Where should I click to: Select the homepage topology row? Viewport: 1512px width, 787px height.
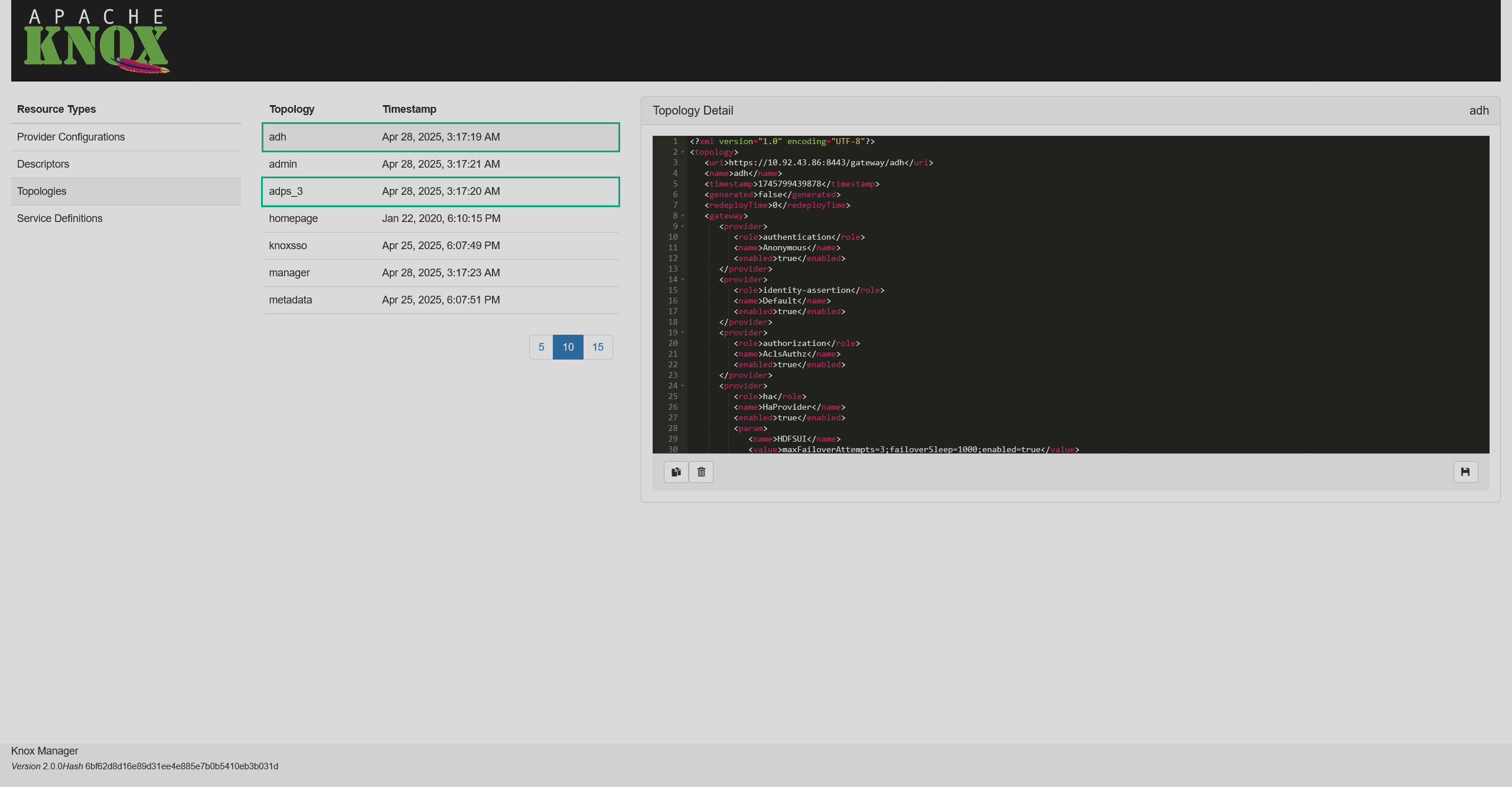pyautogui.click(x=441, y=218)
